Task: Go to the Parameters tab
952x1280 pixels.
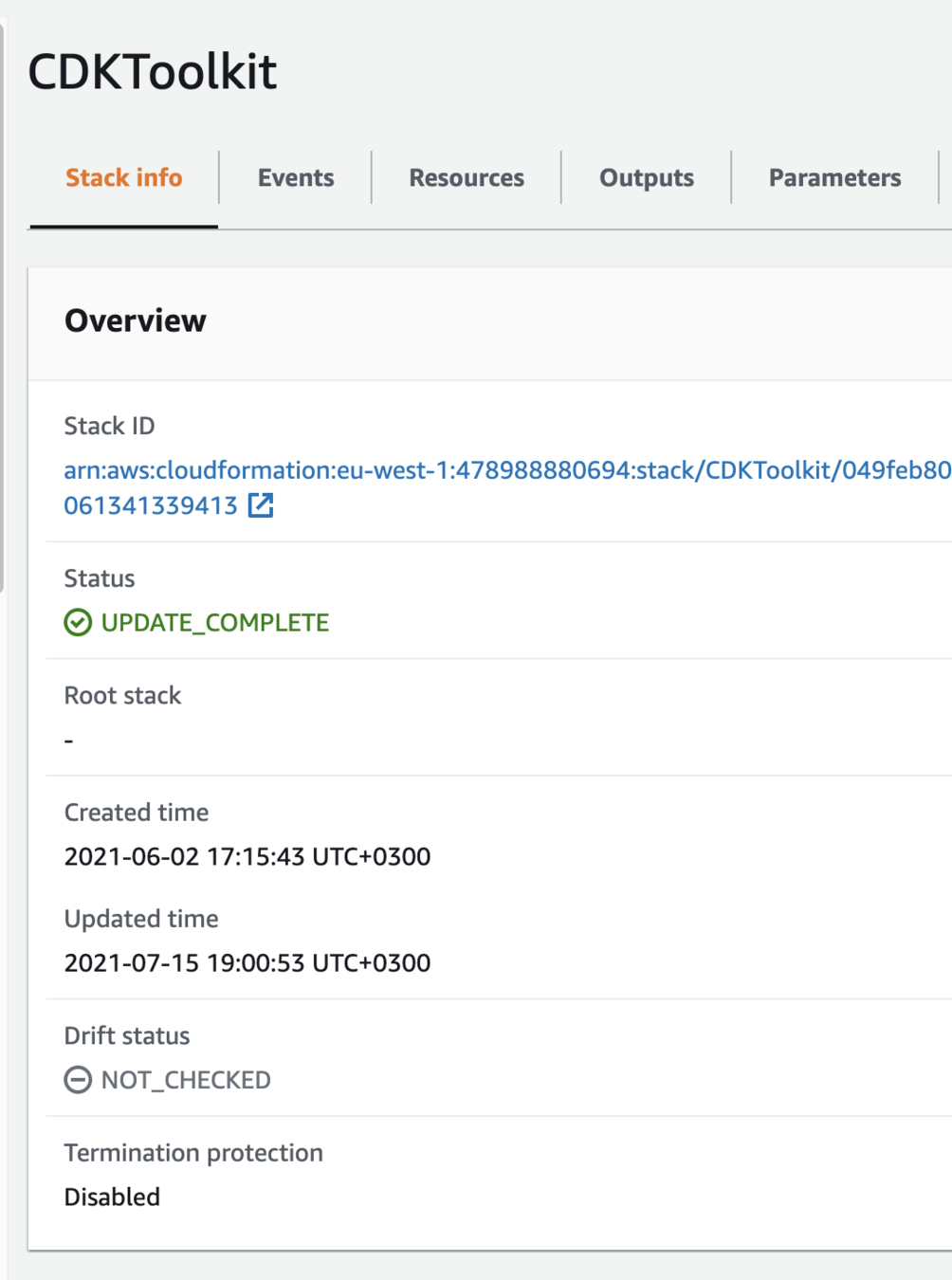Action: click(x=835, y=178)
